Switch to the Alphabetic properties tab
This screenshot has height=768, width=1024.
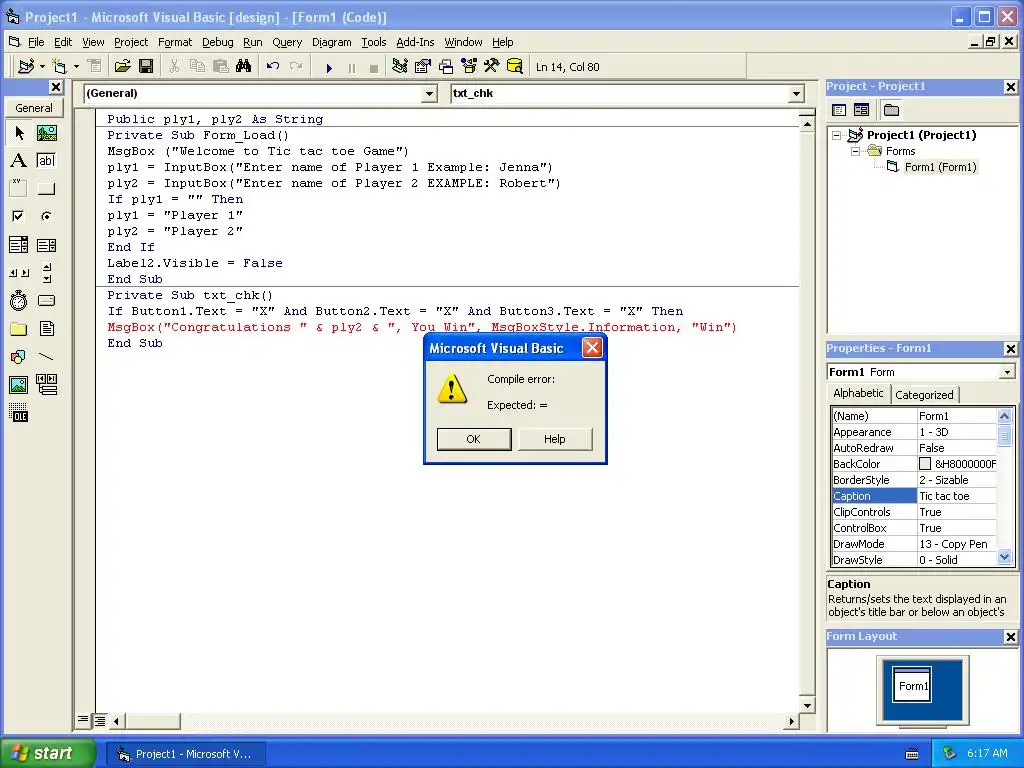[x=858, y=393]
